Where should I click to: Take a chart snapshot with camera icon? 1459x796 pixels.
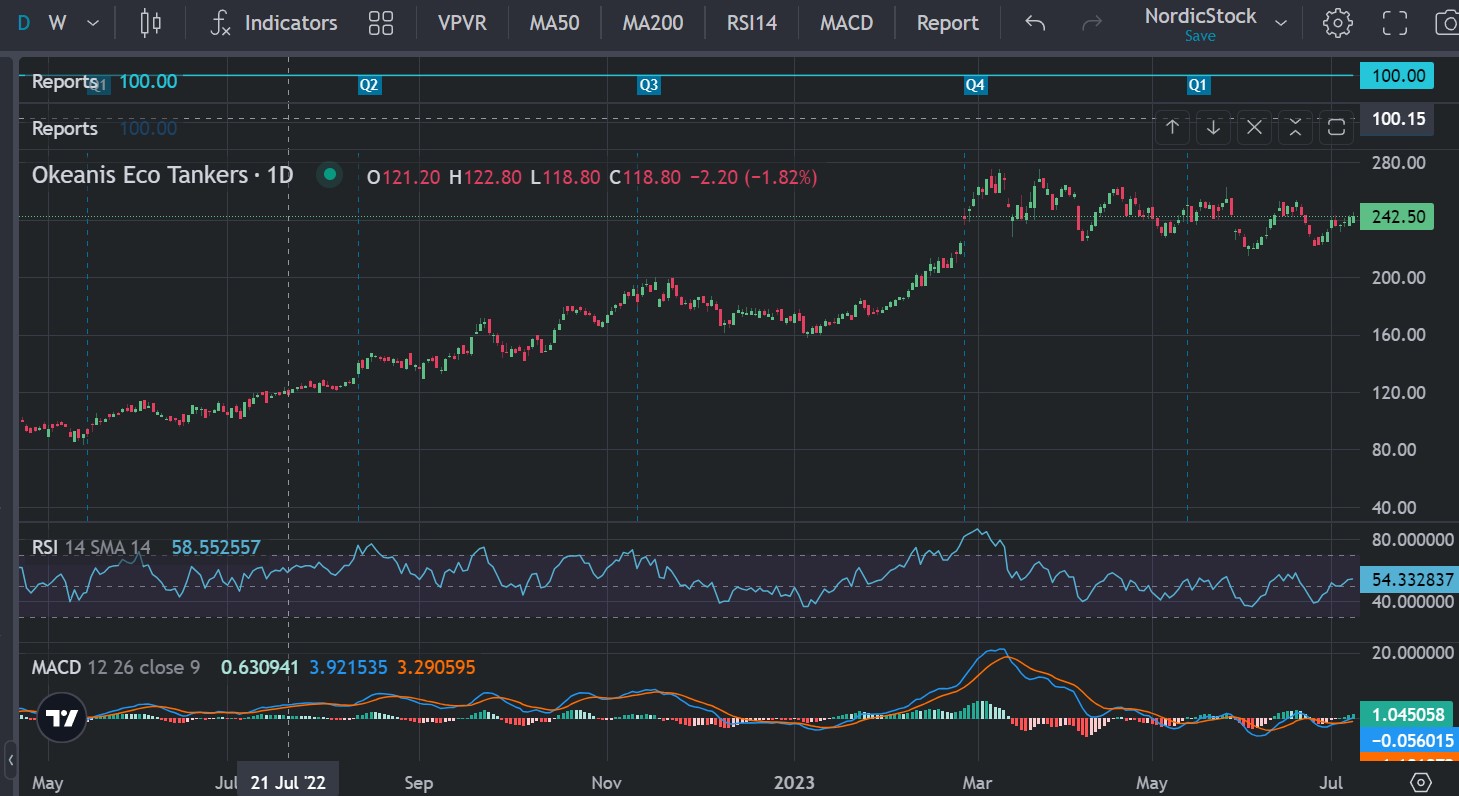tap(1446, 22)
